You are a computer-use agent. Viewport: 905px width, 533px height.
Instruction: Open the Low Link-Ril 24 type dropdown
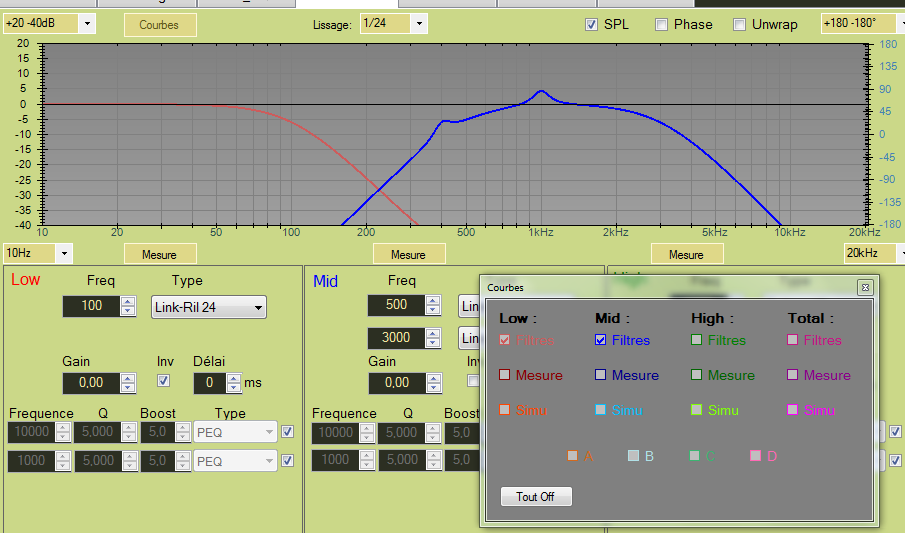[258, 307]
